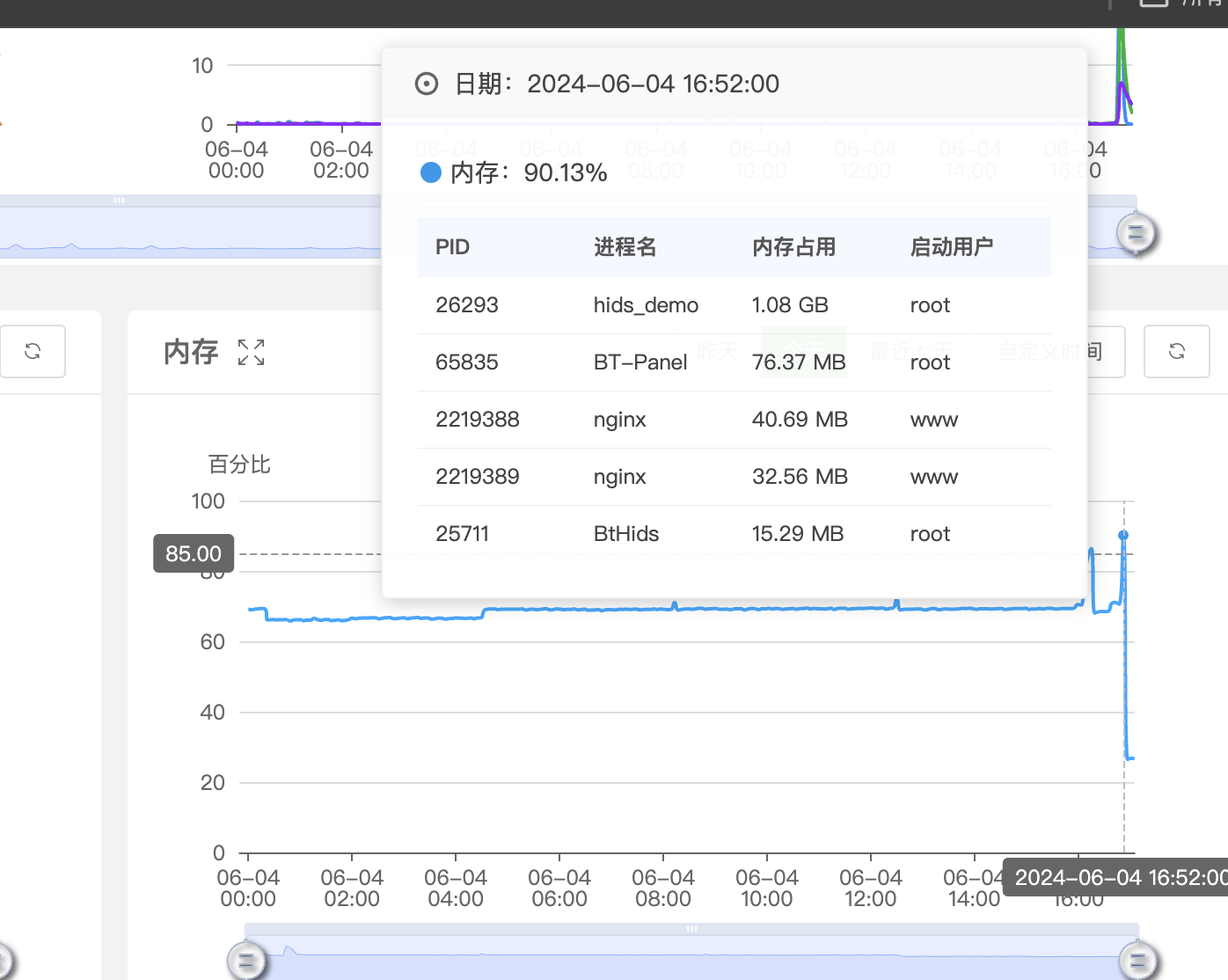Click root user in the BT-Panel row
Image resolution: width=1228 pixels, height=980 pixels.
coord(930,362)
